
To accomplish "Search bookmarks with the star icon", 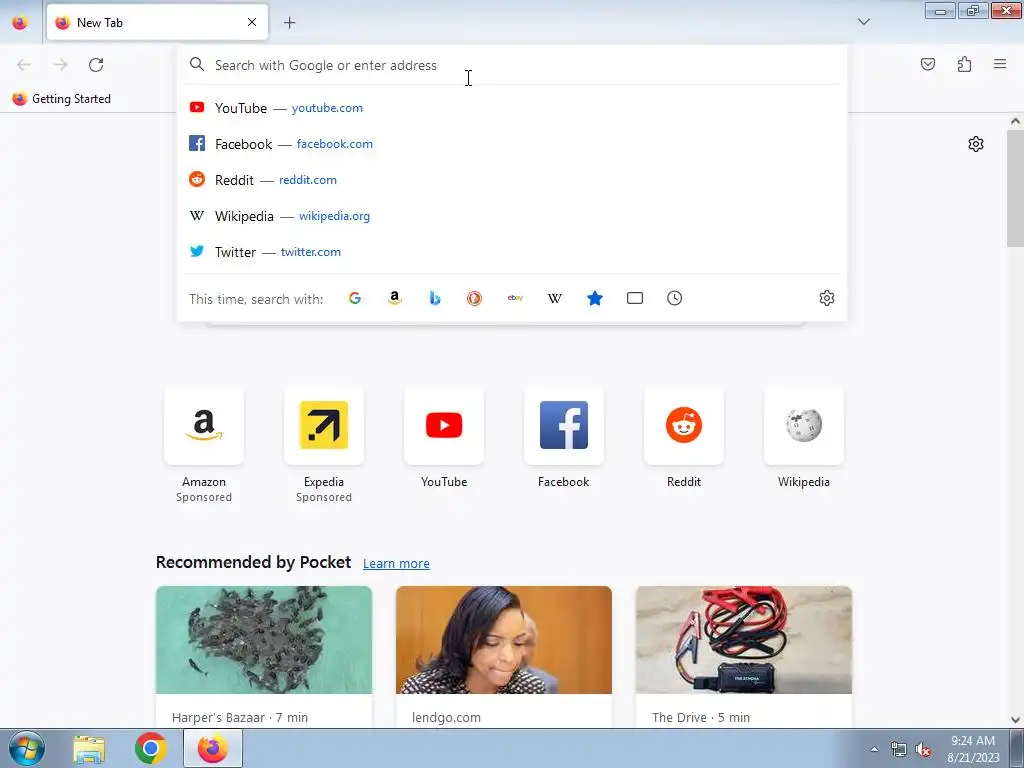I will pos(594,298).
